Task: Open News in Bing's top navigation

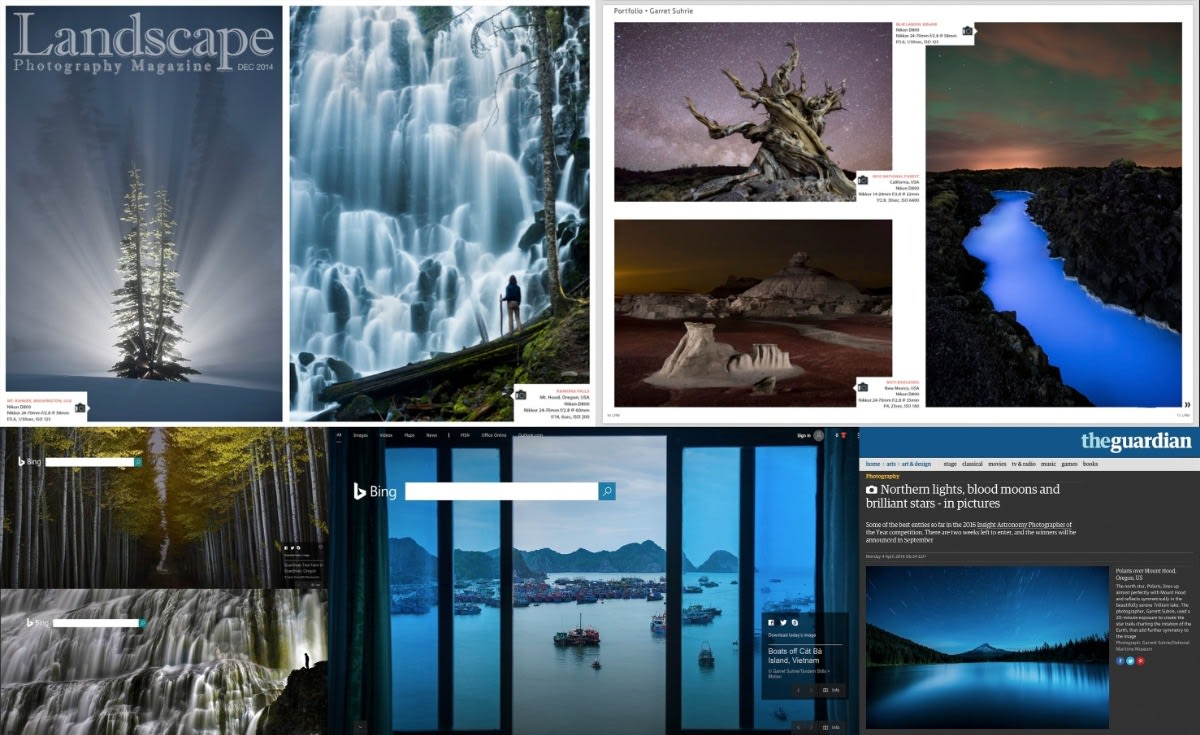Action: (x=432, y=435)
